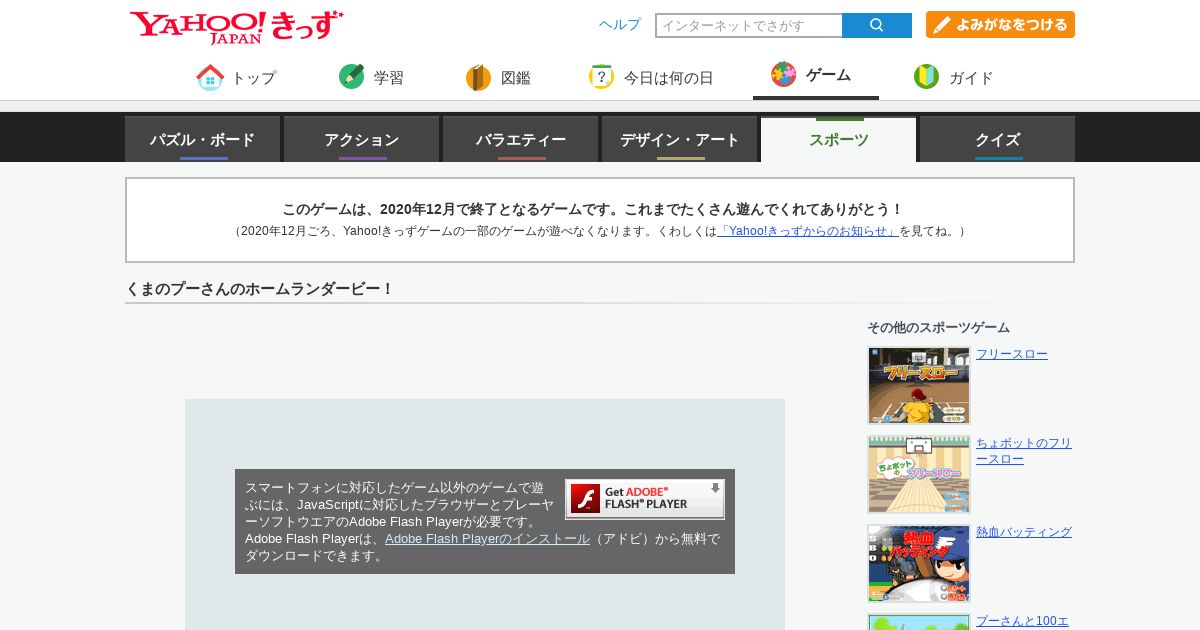Open プーさんと100エ text link

(x=1022, y=621)
